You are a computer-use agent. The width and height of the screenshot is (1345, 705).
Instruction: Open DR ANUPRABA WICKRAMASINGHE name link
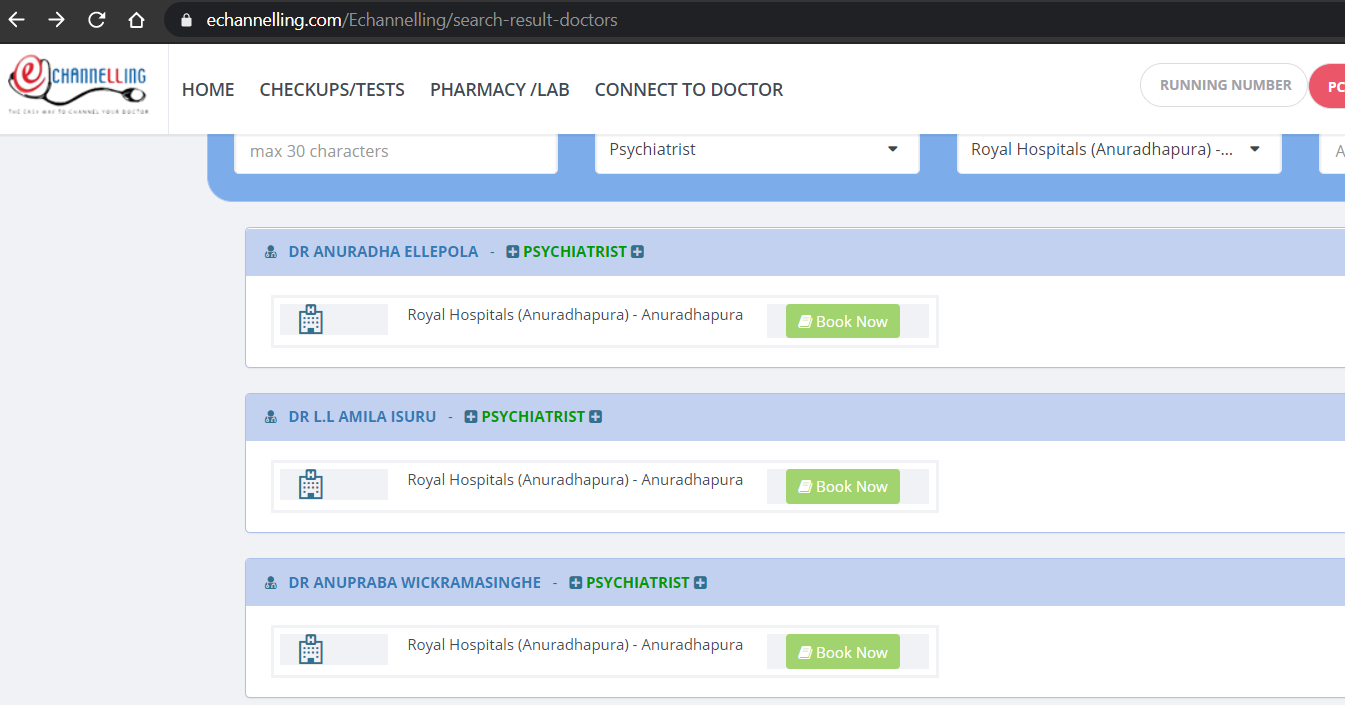pos(415,583)
